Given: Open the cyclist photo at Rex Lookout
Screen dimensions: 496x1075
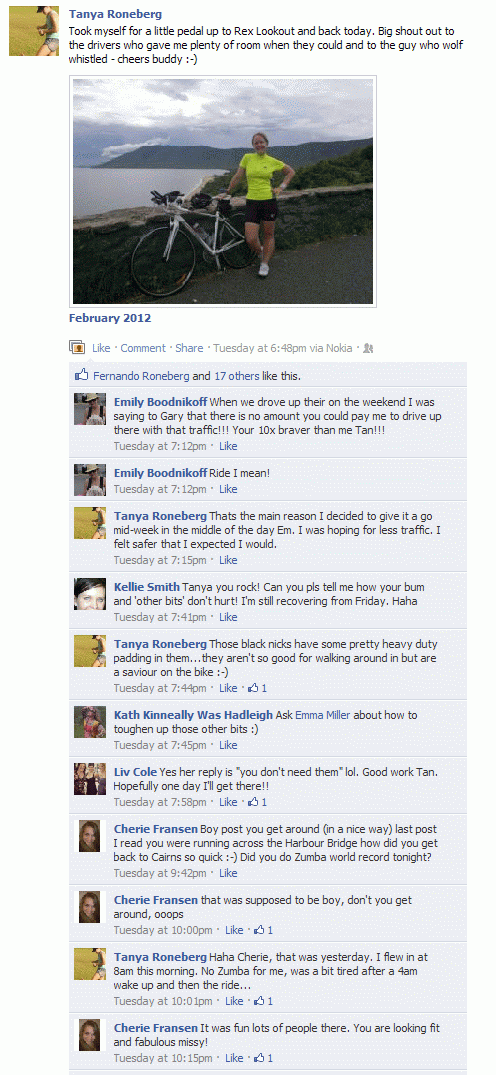Looking at the screenshot, I should coord(223,191).
